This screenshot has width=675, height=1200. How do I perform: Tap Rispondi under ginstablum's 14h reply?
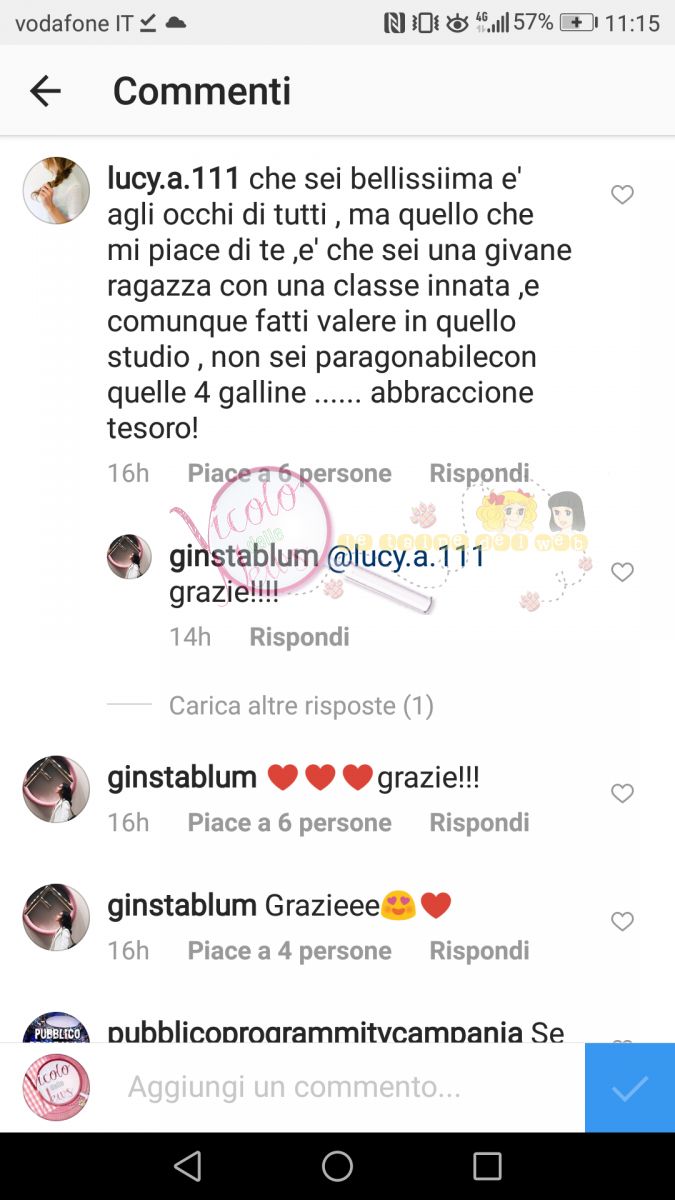click(x=299, y=637)
